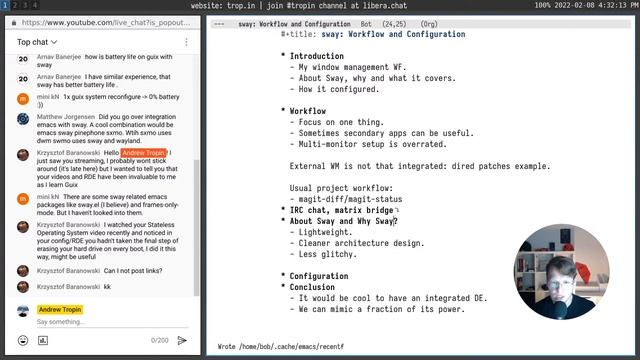Click the buffer name in Emacs modeline
Viewport: 640px width, 360px height.
click(294, 24)
